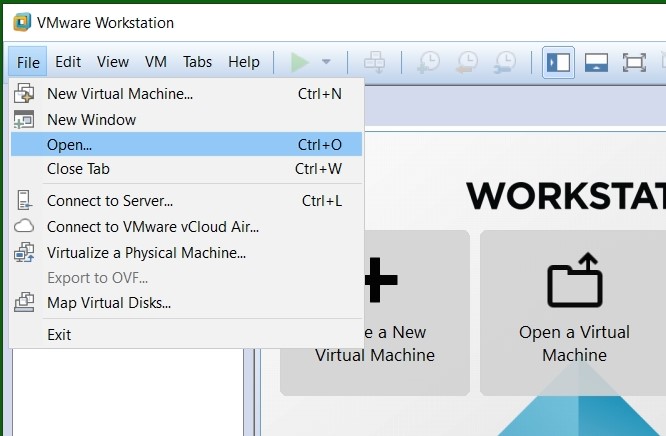Toggle the thumbnail bar view button

click(x=596, y=62)
